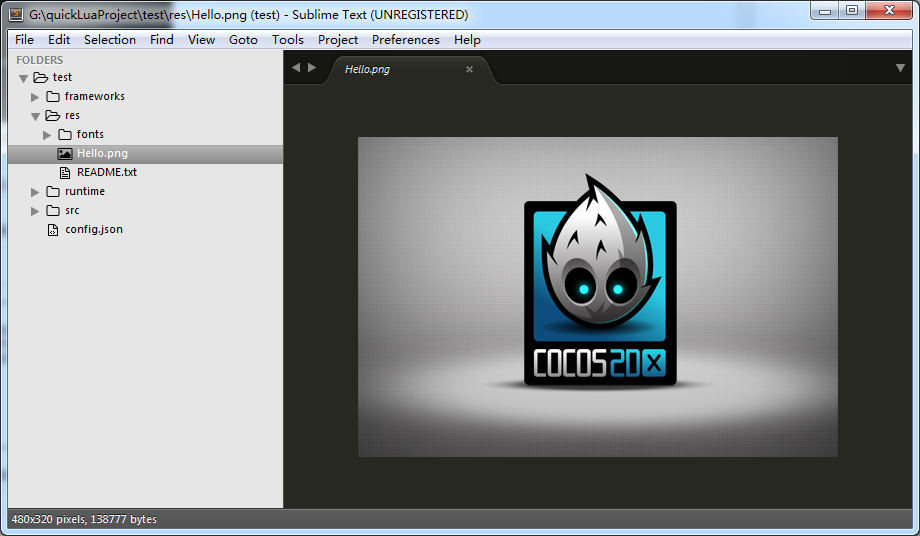Image resolution: width=920 pixels, height=536 pixels.
Task: Select frameworks in the sidebar
Action: (94, 96)
